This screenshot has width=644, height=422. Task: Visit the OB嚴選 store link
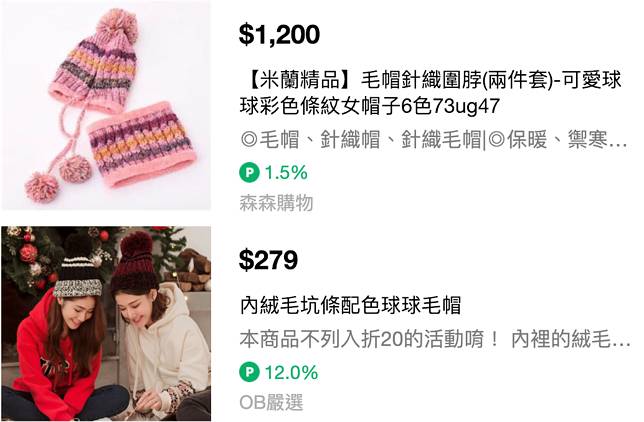(271, 402)
